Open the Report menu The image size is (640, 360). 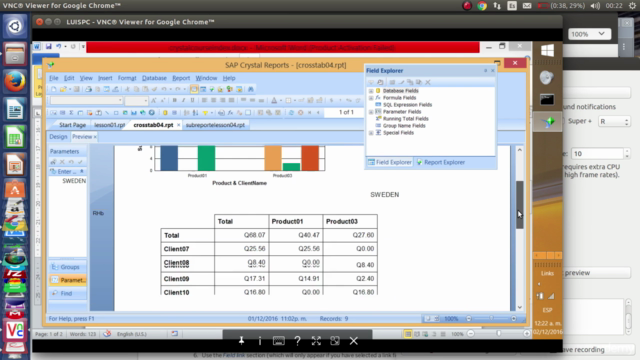coord(181,78)
